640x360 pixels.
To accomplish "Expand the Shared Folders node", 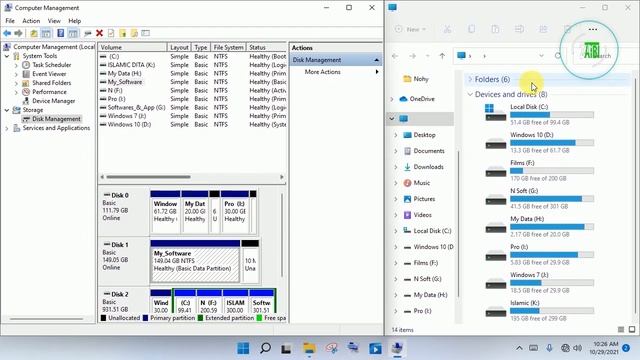I will [x=16, y=83].
